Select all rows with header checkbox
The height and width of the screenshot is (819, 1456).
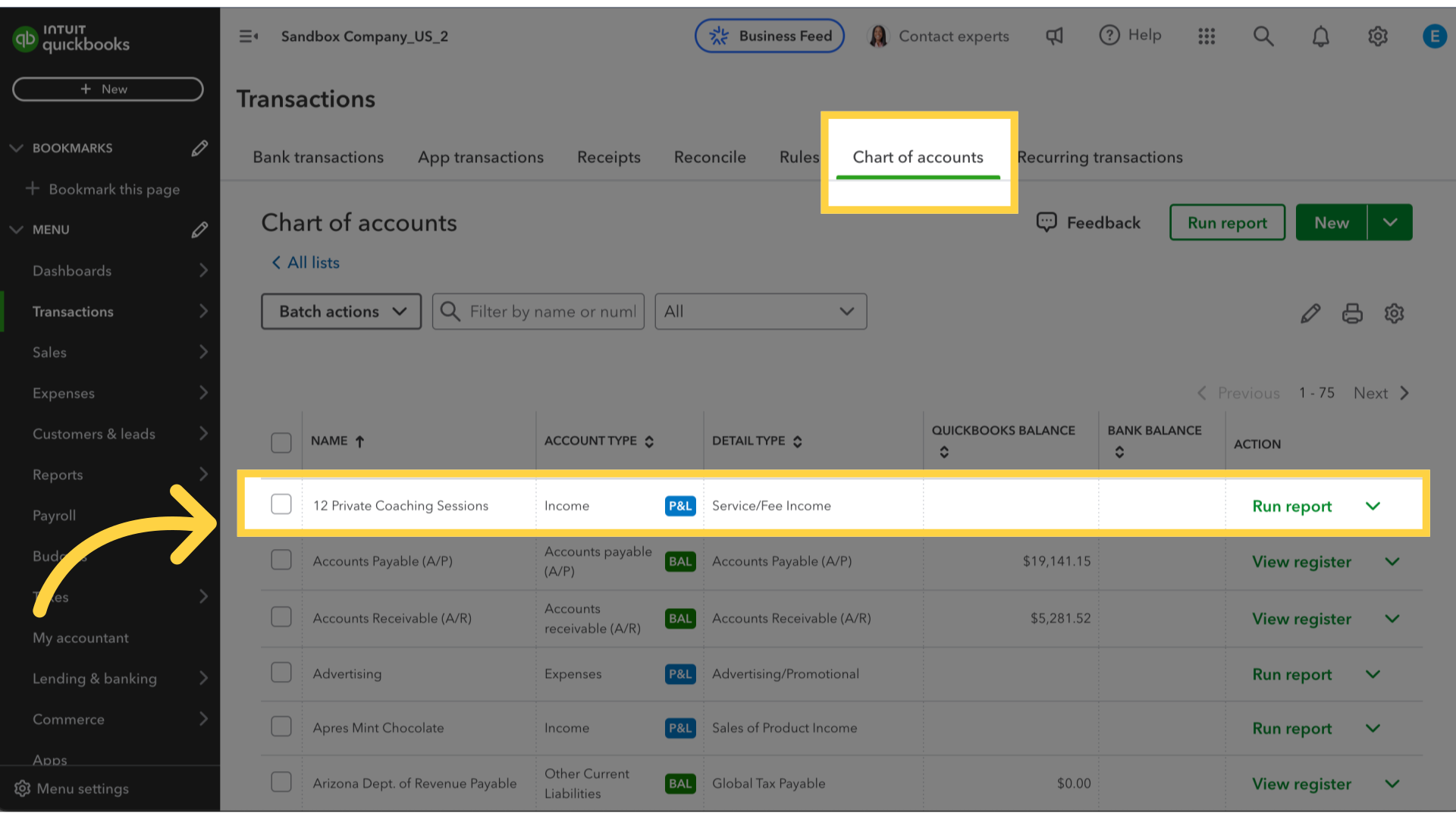[x=281, y=442]
